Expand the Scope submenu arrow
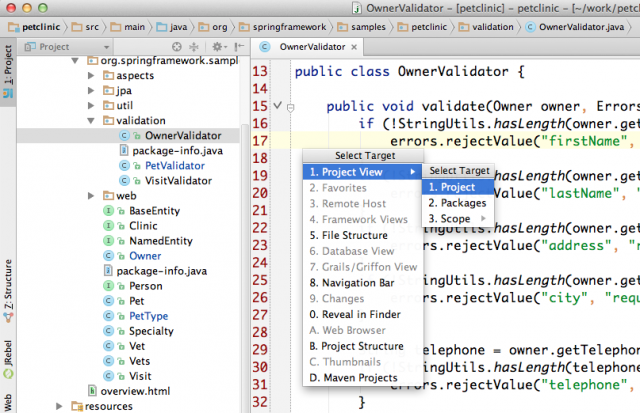 point(484,219)
